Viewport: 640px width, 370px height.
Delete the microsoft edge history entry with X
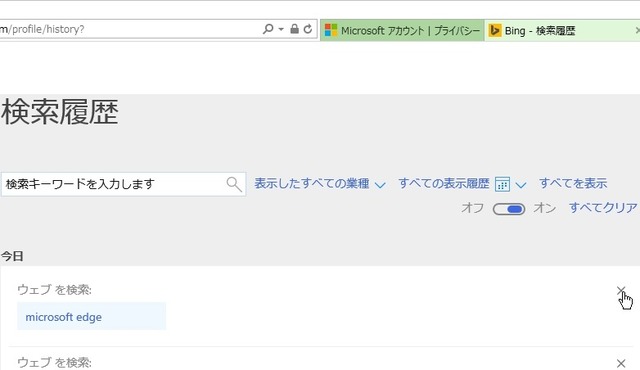[621, 290]
